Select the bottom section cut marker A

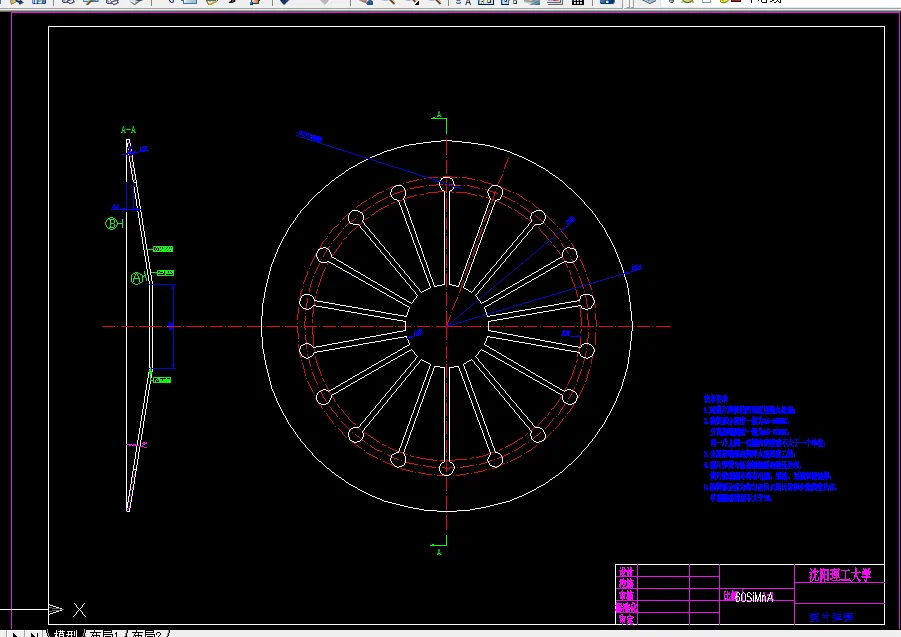[x=439, y=552]
